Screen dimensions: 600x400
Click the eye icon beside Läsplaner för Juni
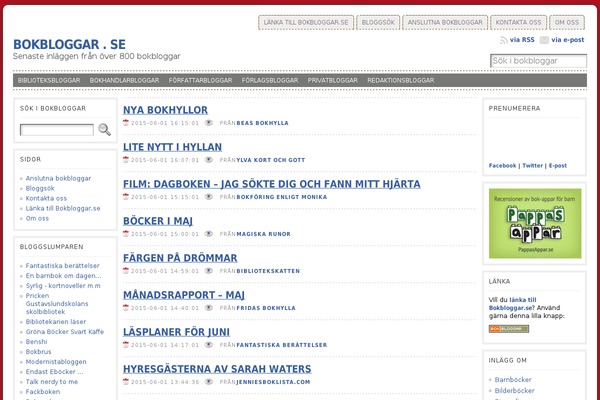coord(209,344)
